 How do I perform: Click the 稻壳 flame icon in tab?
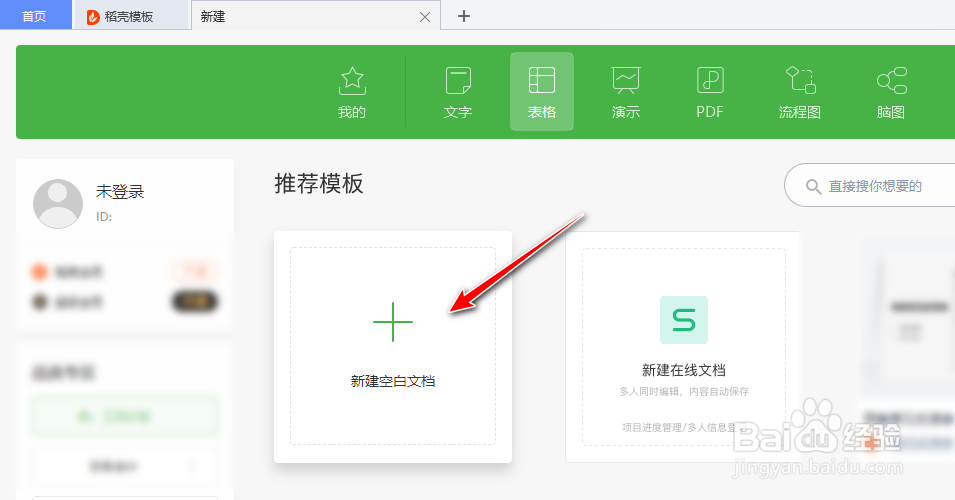[x=93, y=17]
